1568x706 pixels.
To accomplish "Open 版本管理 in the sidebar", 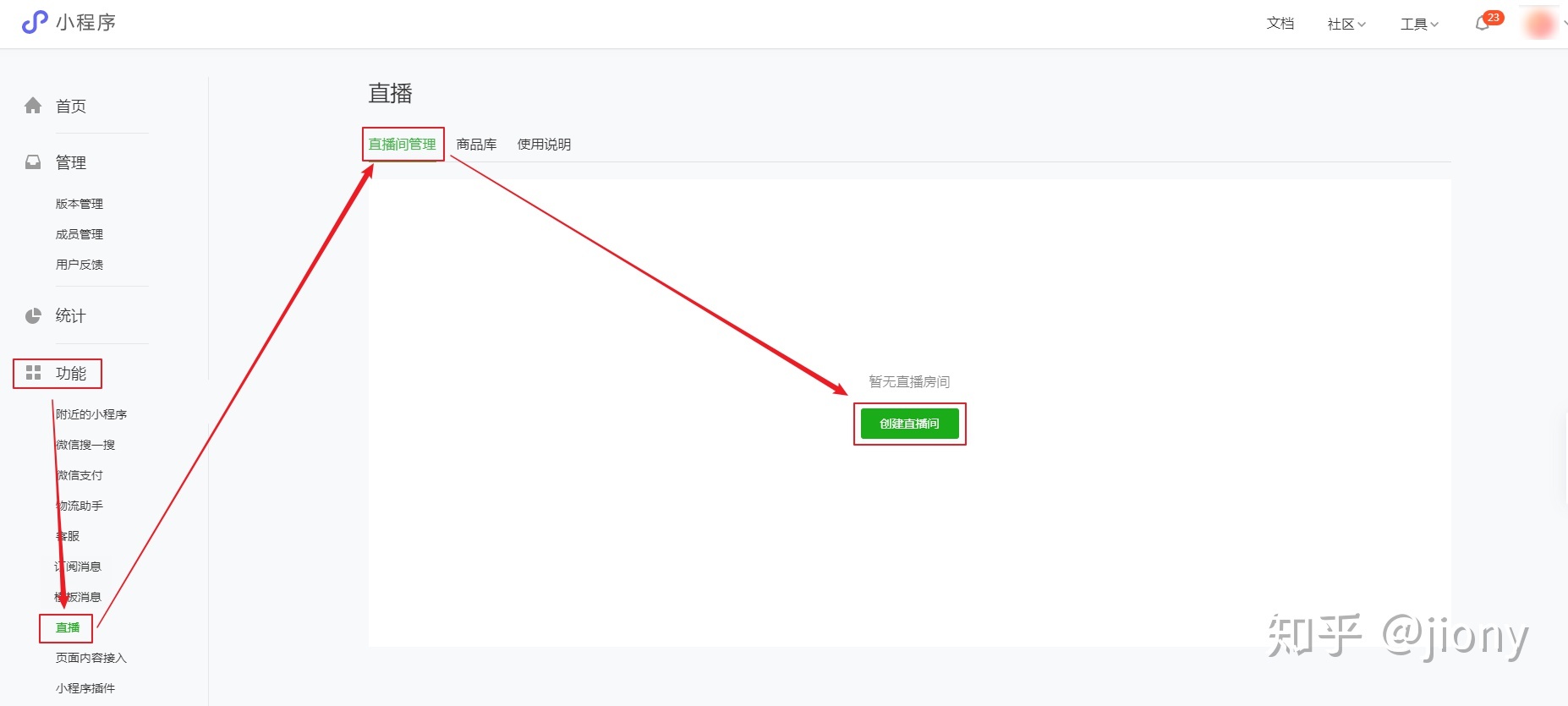I will coord(79,204).
